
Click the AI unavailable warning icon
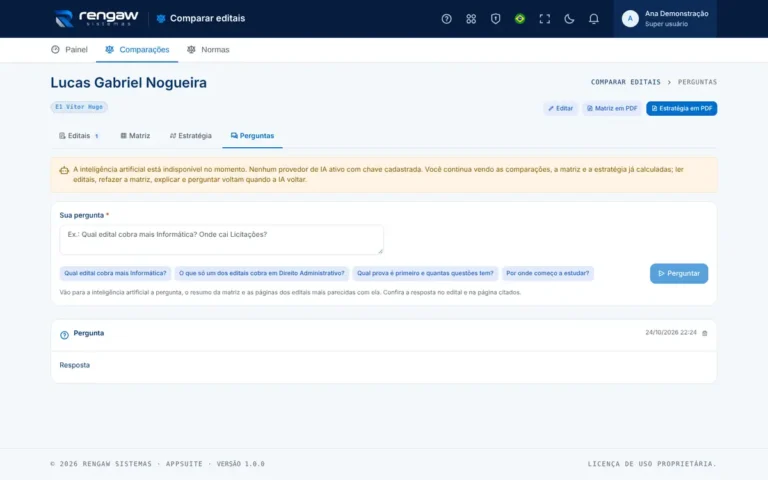tap(64, 170)
